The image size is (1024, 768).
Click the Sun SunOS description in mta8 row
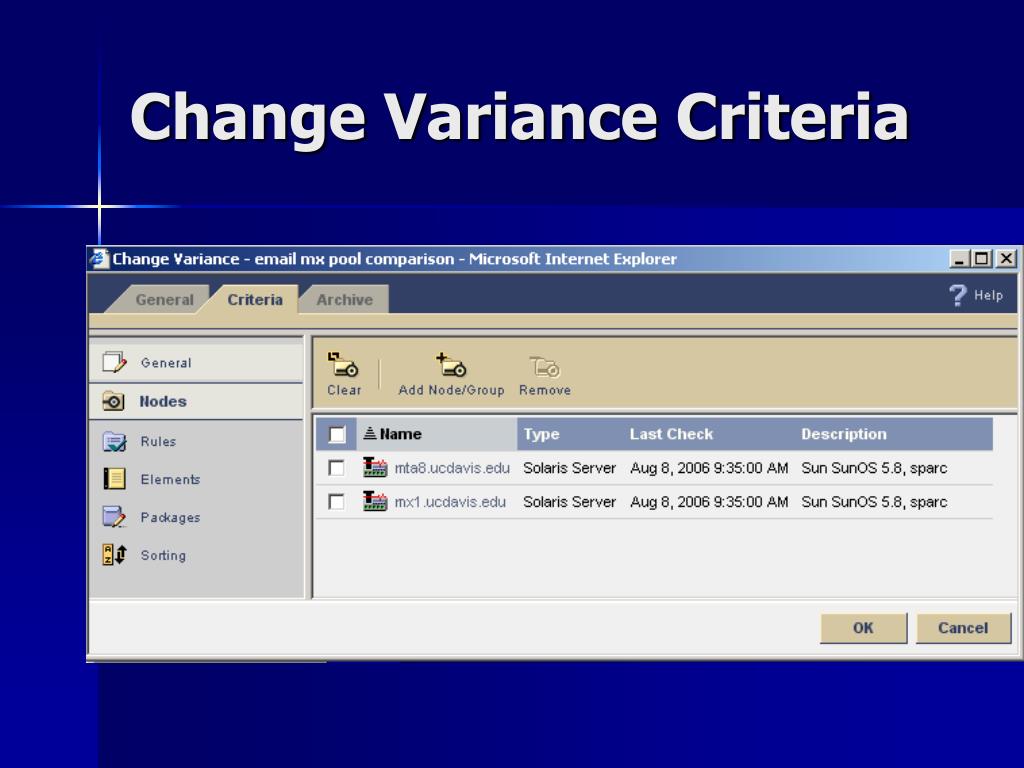tap(874, 468)
